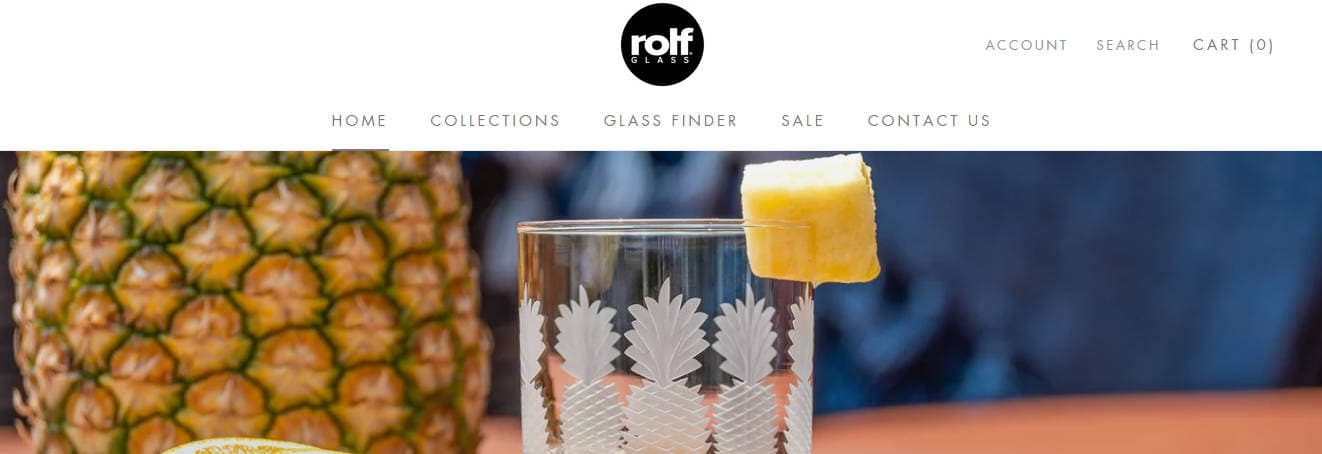View the Cart (0) link
Screen dimensions: 1322x454
1234,45
